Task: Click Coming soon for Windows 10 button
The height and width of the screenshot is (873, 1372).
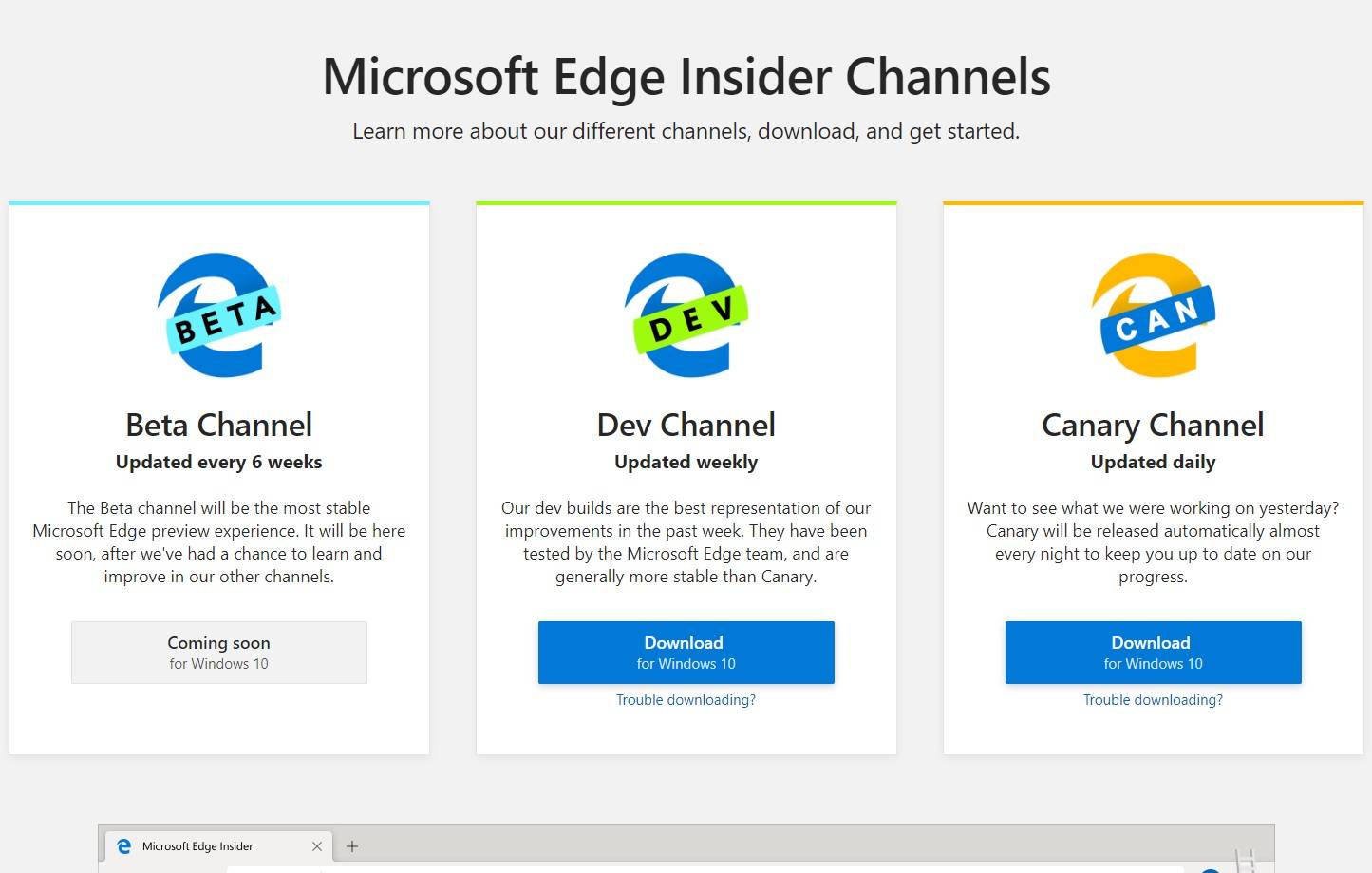Action: 219,653
